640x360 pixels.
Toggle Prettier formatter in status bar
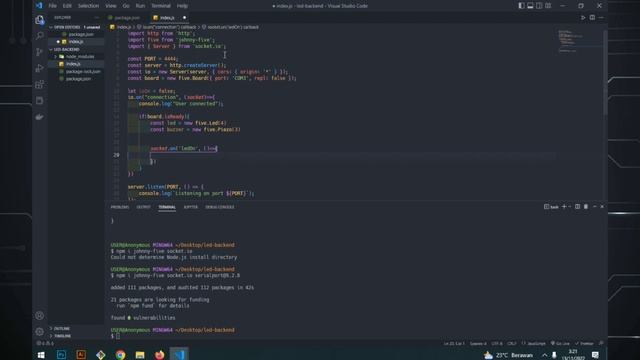click(584, 343)
